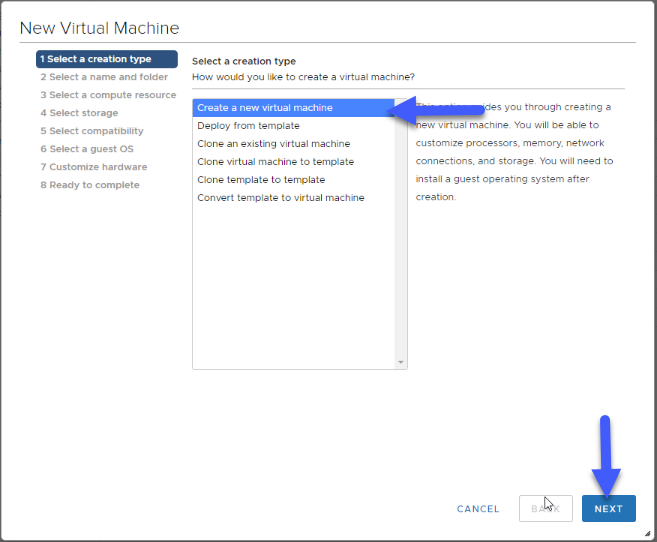Click the dialog resize grip icon

pos(647,533)
